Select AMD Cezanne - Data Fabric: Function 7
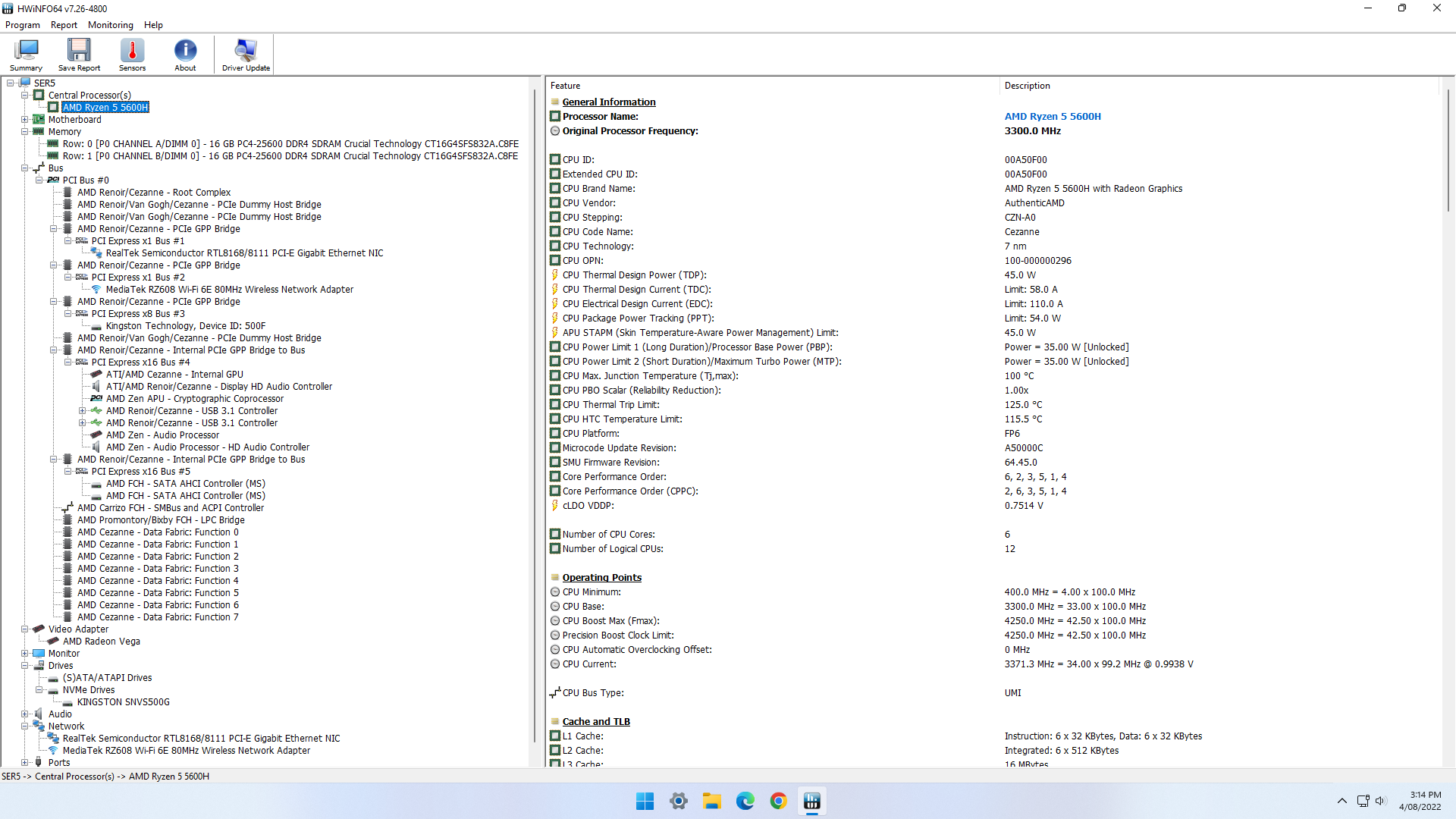 coord(158,617)
